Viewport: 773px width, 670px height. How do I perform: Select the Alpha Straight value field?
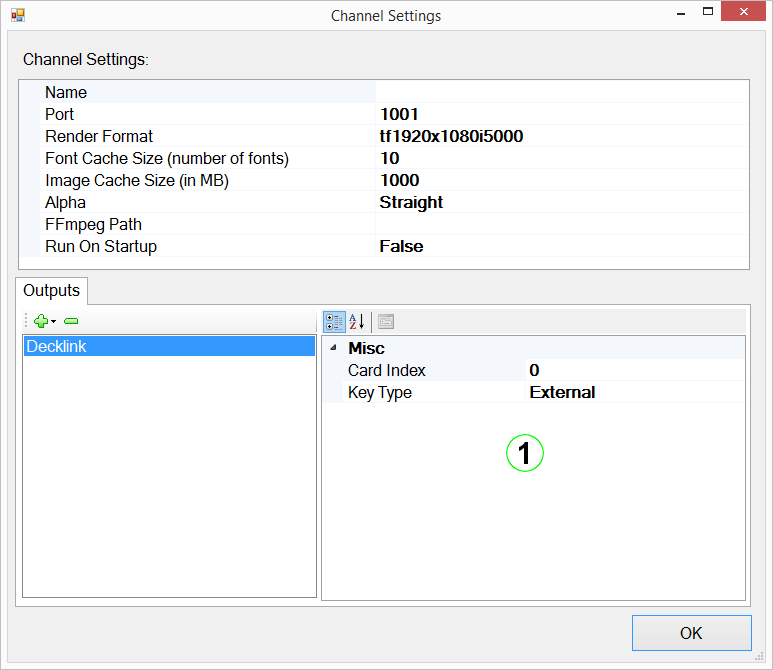(x=560, y=202)
